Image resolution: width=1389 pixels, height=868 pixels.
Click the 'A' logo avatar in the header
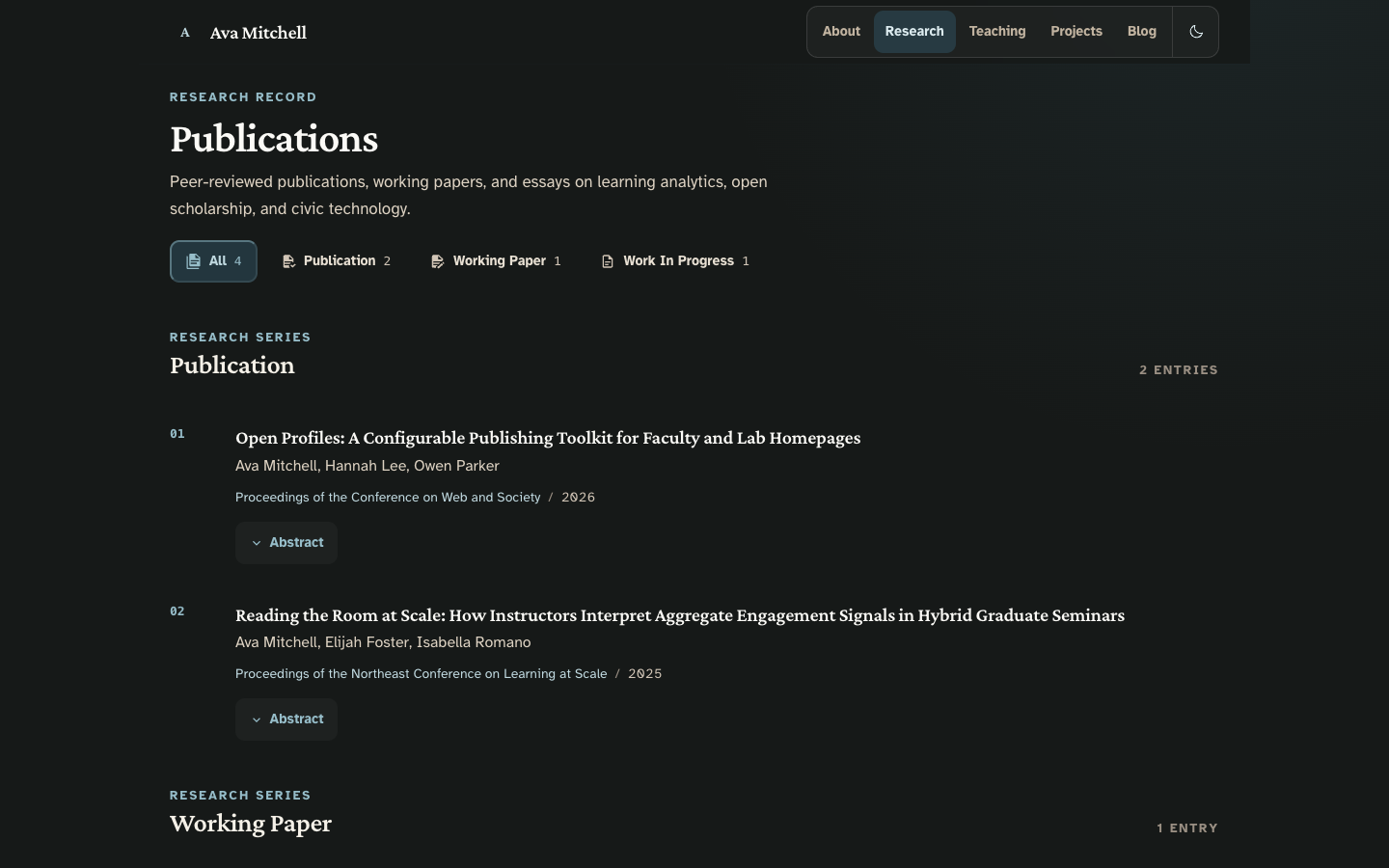coord(185,33)
